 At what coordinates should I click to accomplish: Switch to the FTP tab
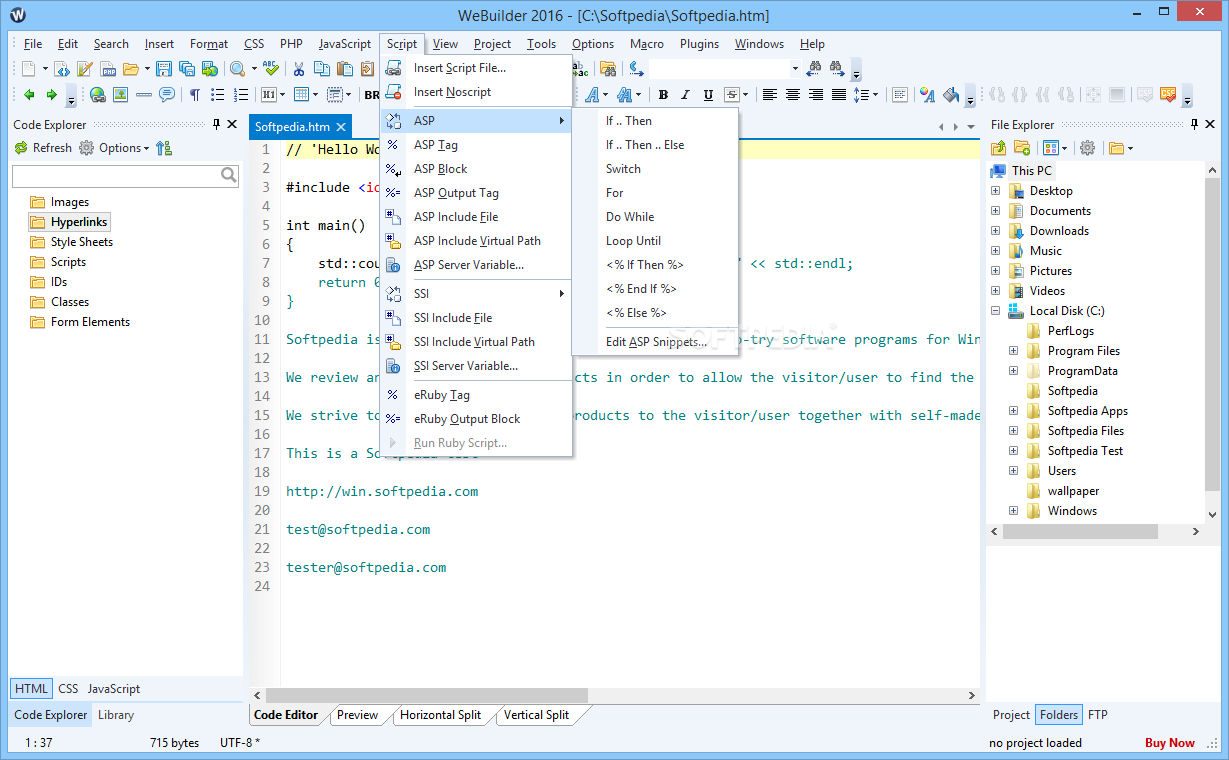point(1097,715)
